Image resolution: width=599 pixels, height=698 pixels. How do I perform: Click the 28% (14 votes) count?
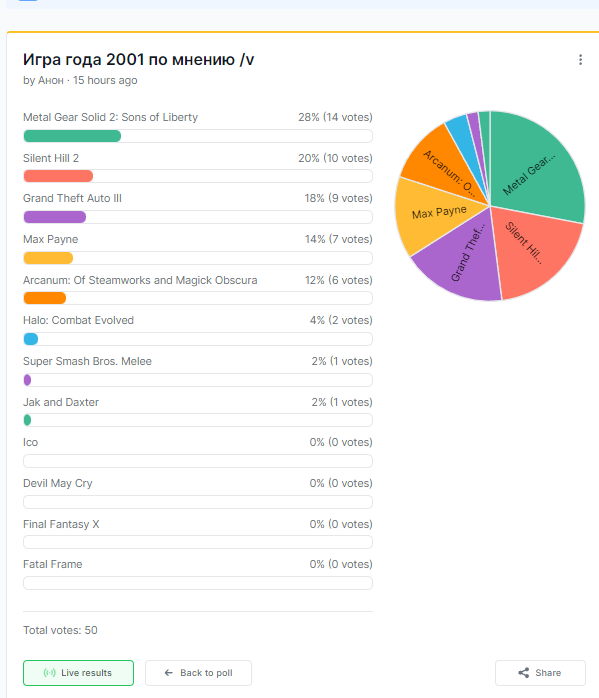(x=335, y=117)
